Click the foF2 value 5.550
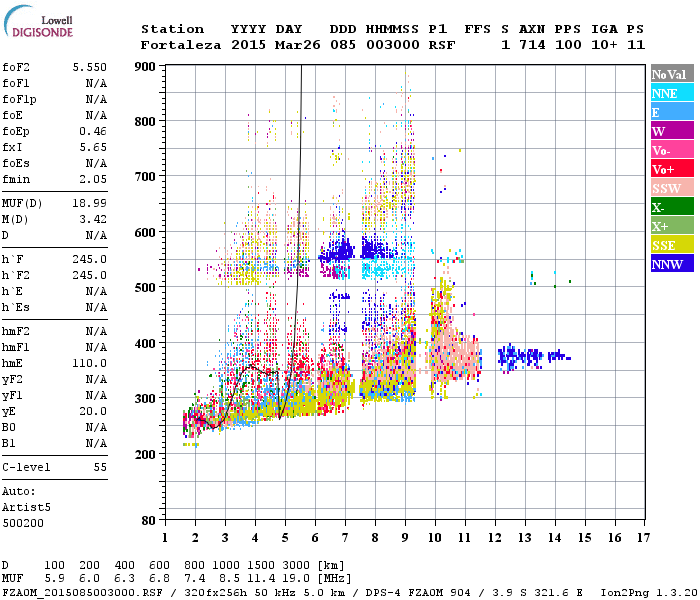This screenshot has height=600, width=700. (x=90, y=67)
